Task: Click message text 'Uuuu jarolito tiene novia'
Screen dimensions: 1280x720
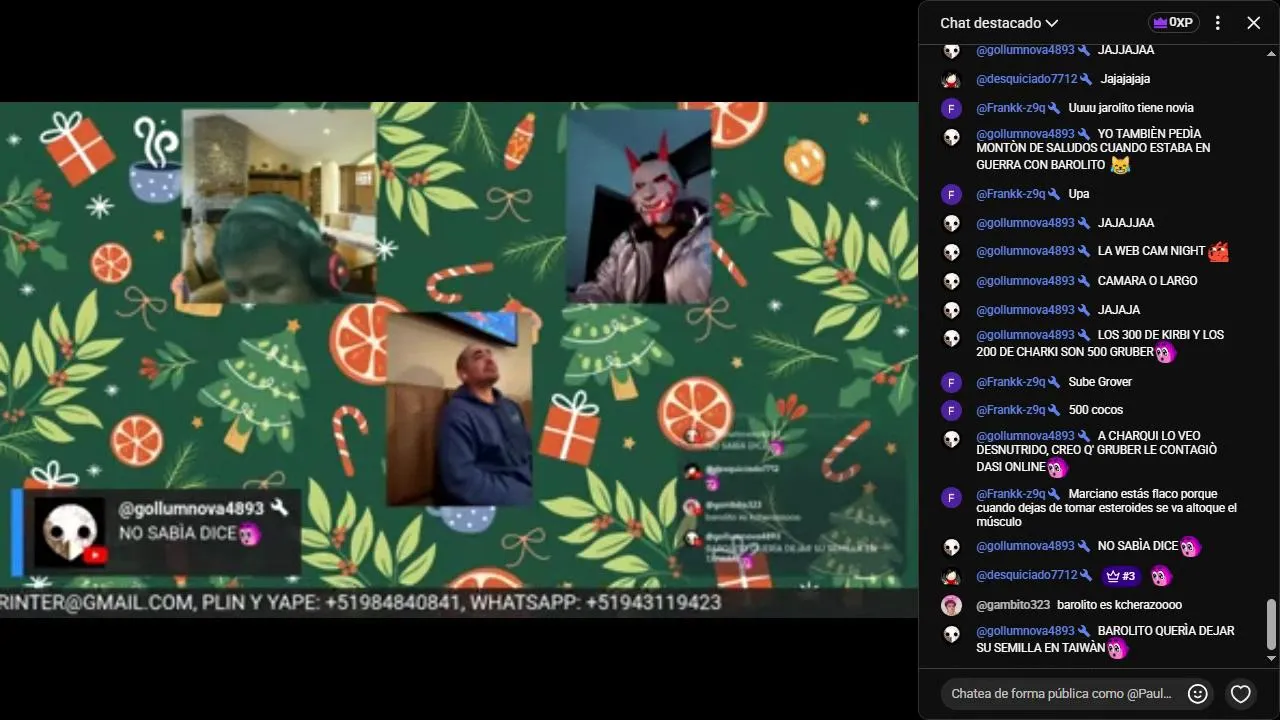Action: coord(1131,108)
